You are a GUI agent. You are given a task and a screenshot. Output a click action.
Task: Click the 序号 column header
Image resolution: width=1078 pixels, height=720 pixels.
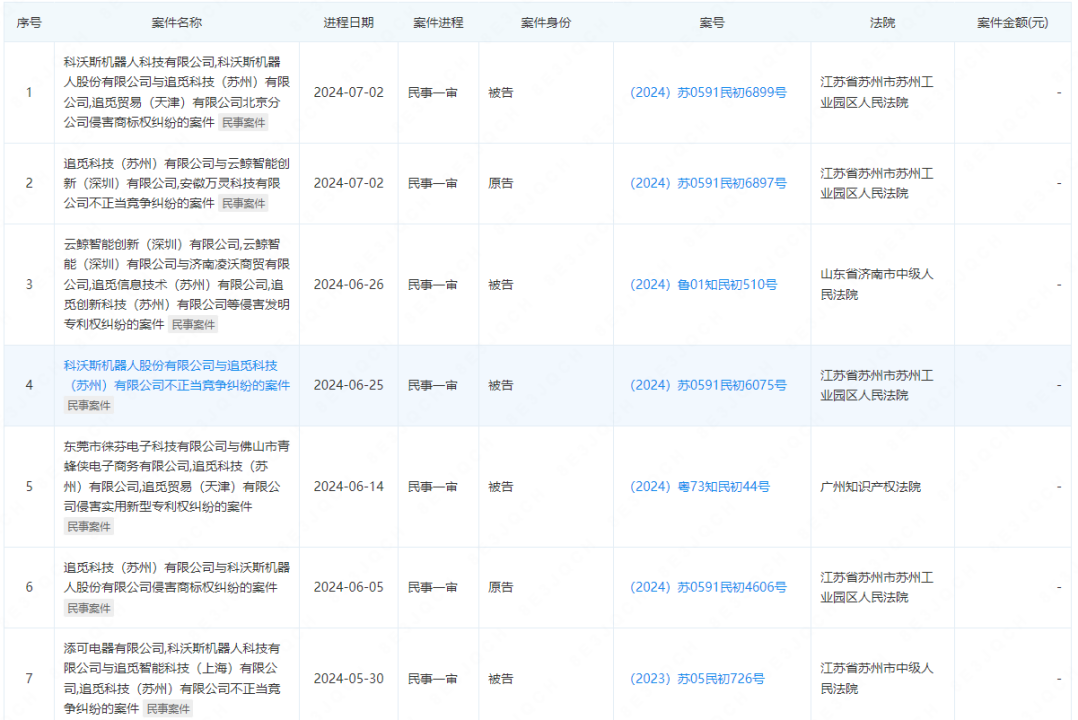point(29,23)
